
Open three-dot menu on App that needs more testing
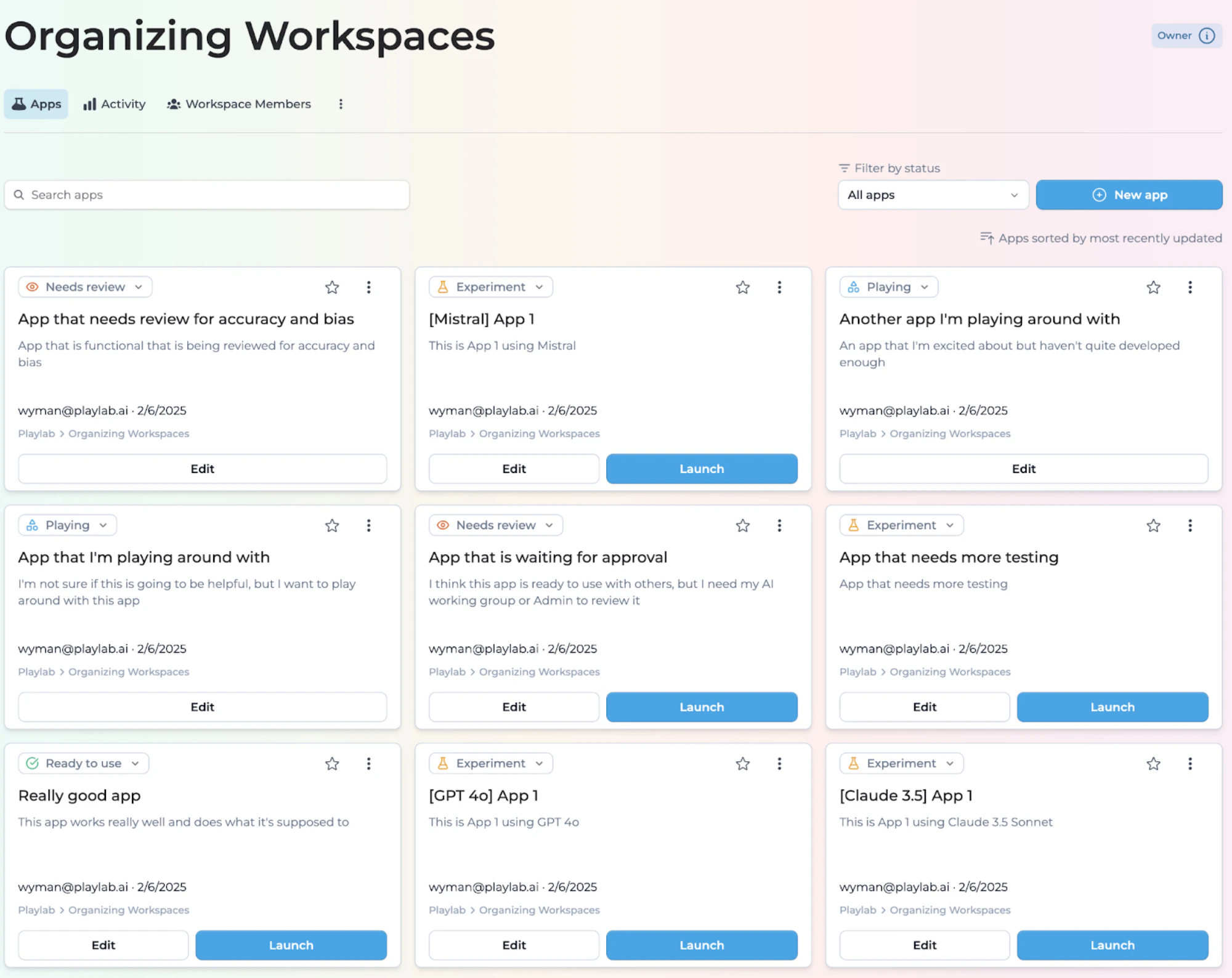pyautogui.click(x=1189, y=525)
